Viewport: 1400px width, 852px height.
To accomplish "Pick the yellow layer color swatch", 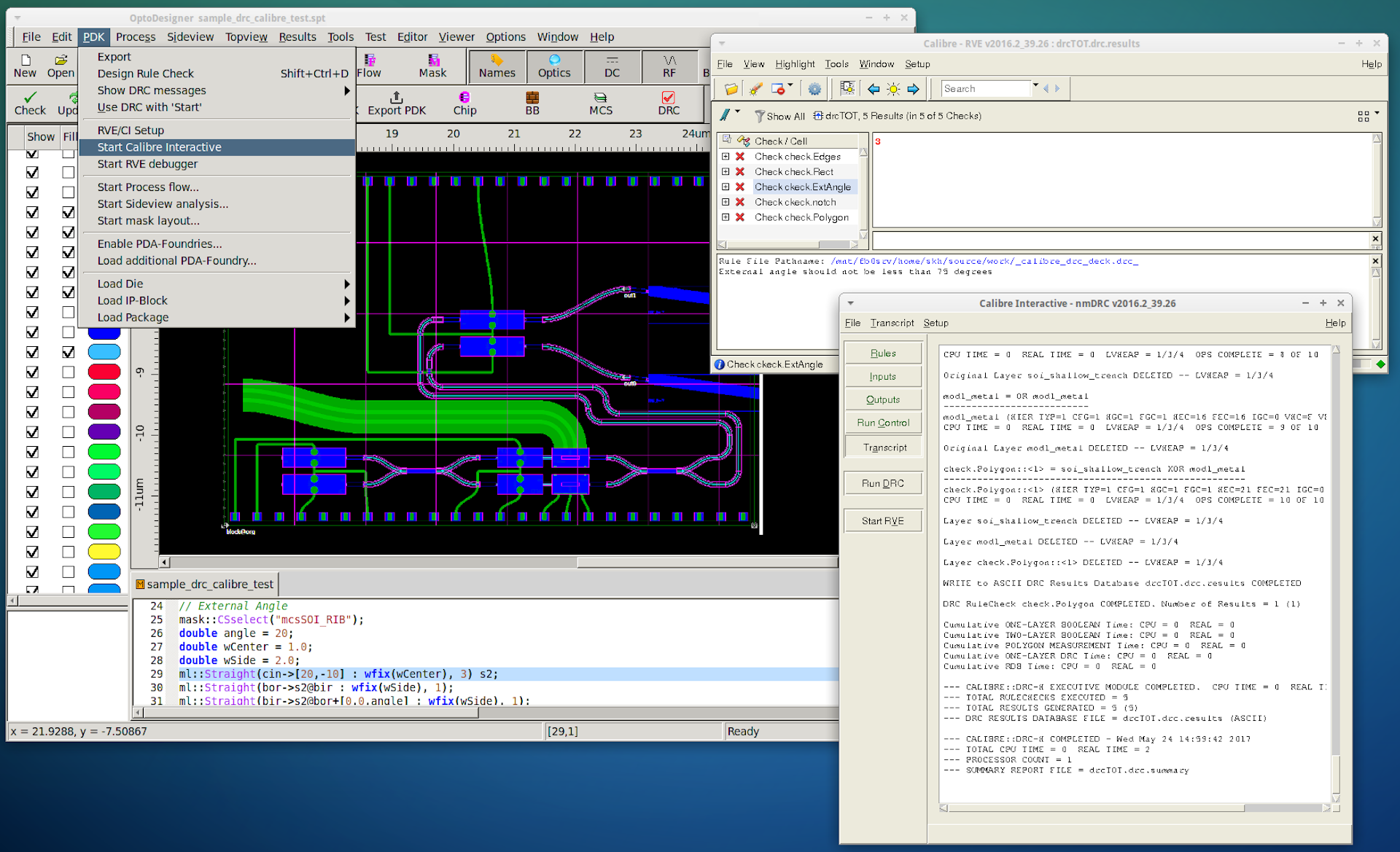I will pyautogui.click(x=104, y=552).
